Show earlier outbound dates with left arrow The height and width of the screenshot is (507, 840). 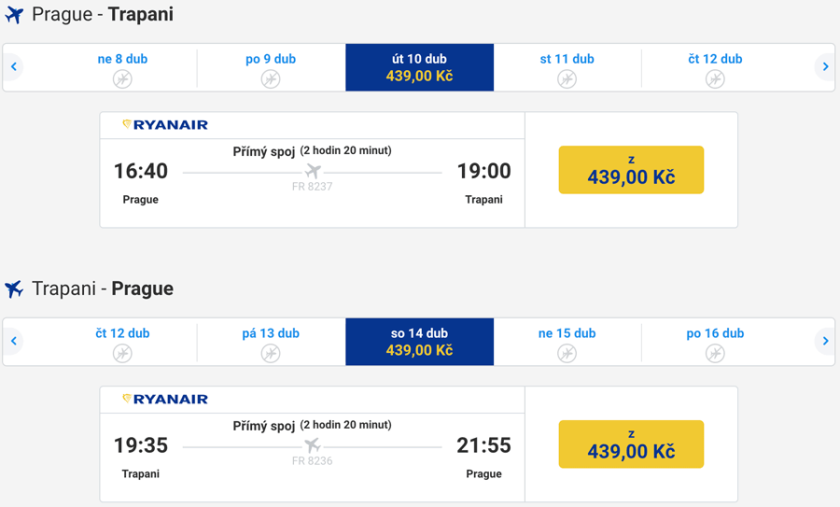(x=14, y=67)
